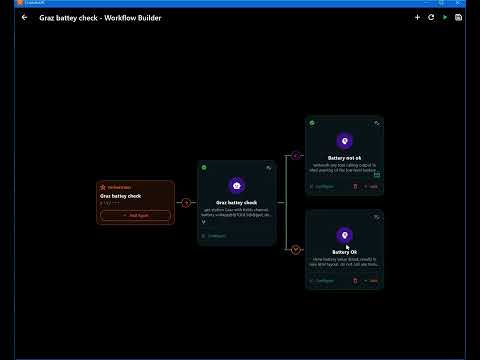Image resolution: width=480 pixels, height=360 pixels.
Task: Click small green icon beside Battery not ok description
Action: (x=377, y=175)
